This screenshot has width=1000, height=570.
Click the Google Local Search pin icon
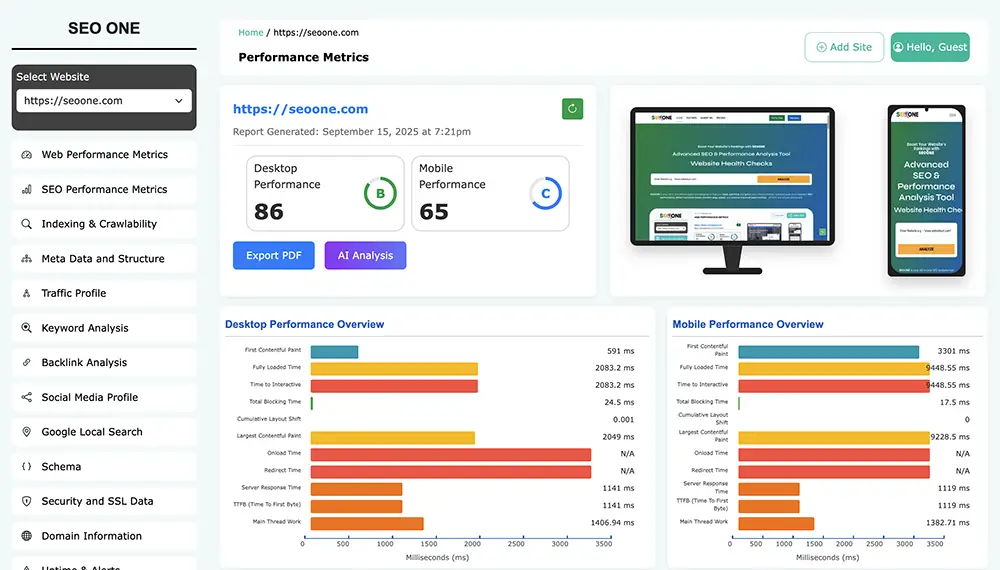click(26, 432)
